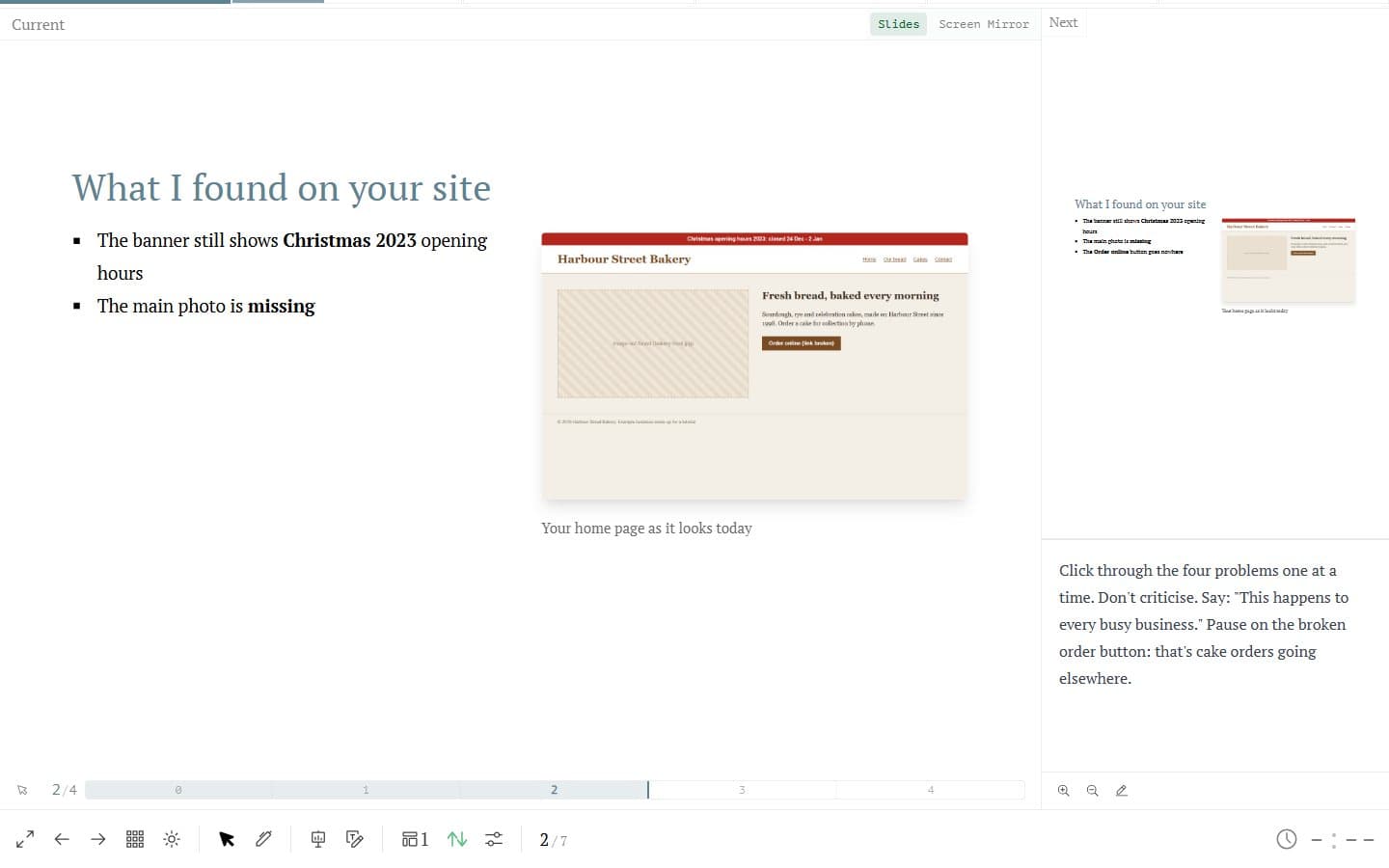1389x868 pixels.
Task: Enter fullscreen with the expand arrows icon
Action: [x=25, y=839]
